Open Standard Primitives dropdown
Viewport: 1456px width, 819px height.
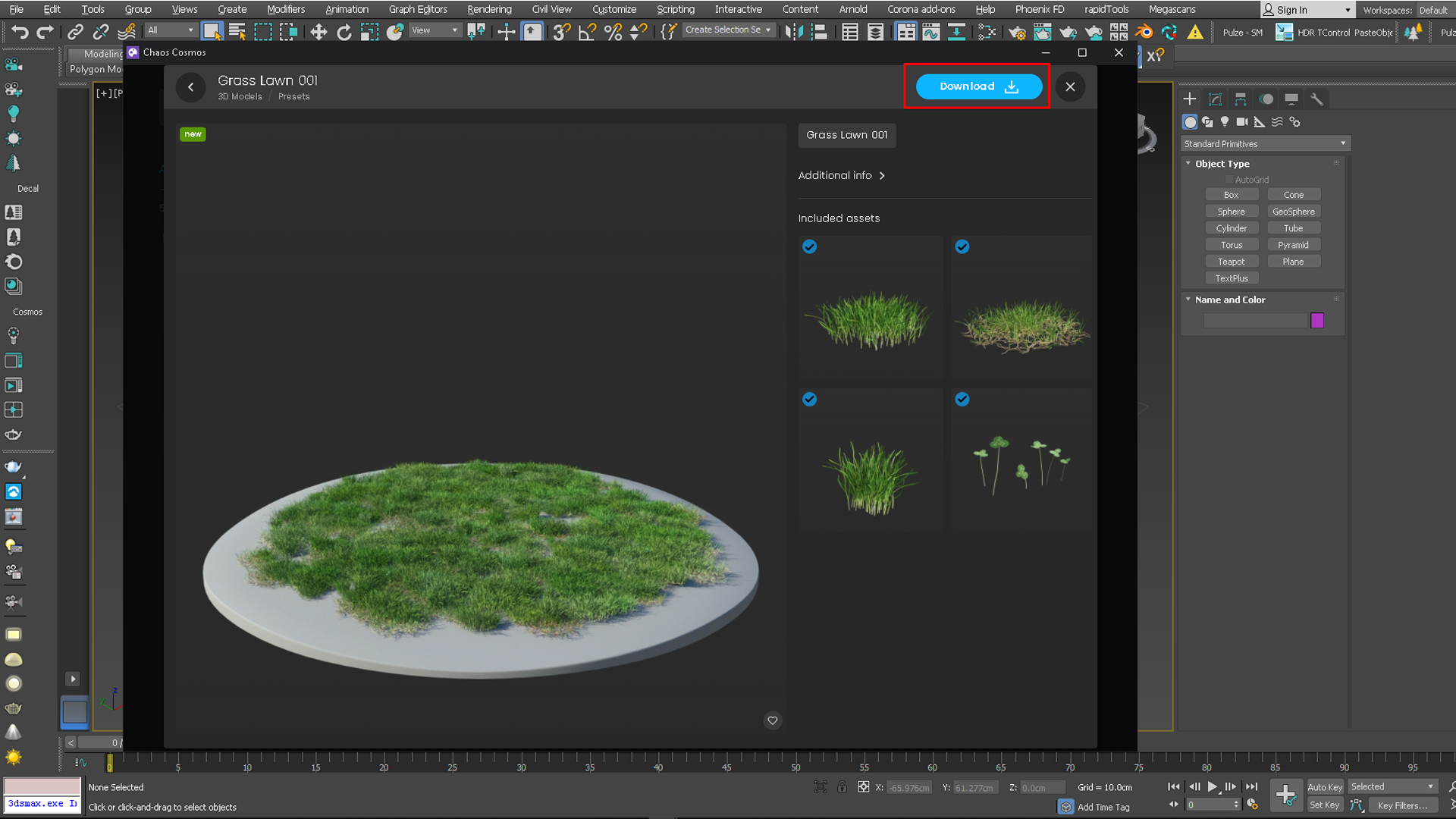(1265, 143)
